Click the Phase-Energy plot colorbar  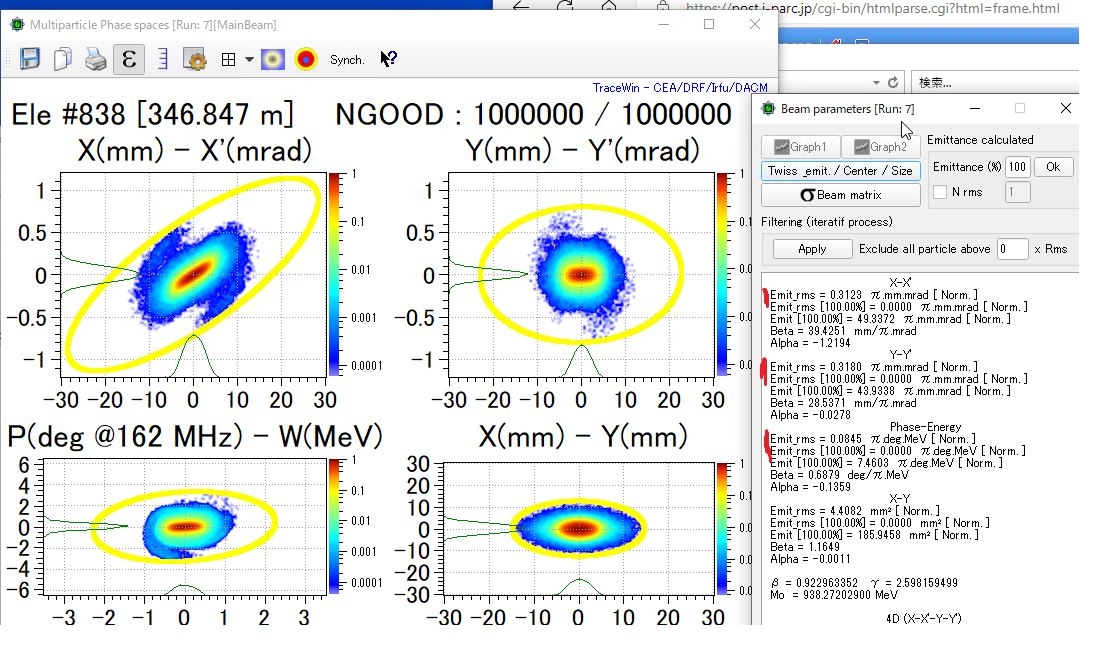click(334, 528)
